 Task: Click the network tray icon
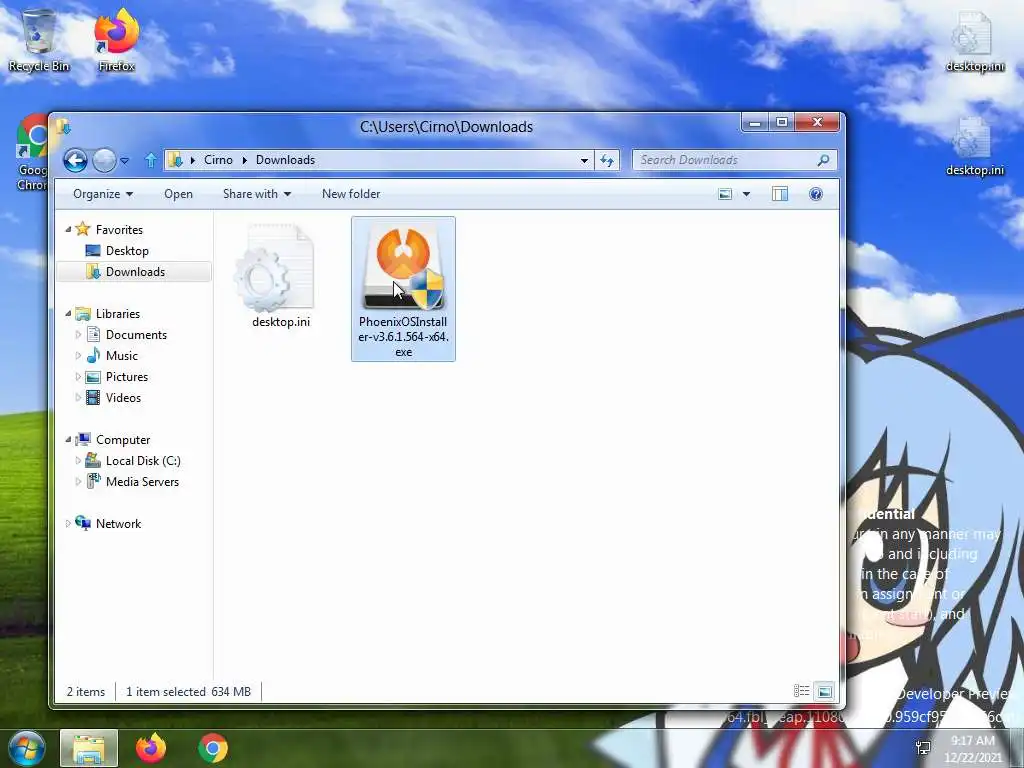[x=923, y=748]
